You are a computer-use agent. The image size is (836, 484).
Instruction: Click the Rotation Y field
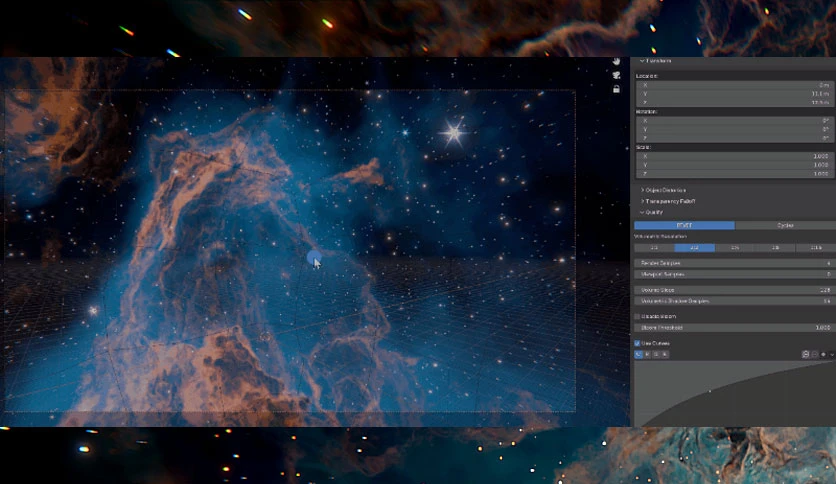(735, 130)
